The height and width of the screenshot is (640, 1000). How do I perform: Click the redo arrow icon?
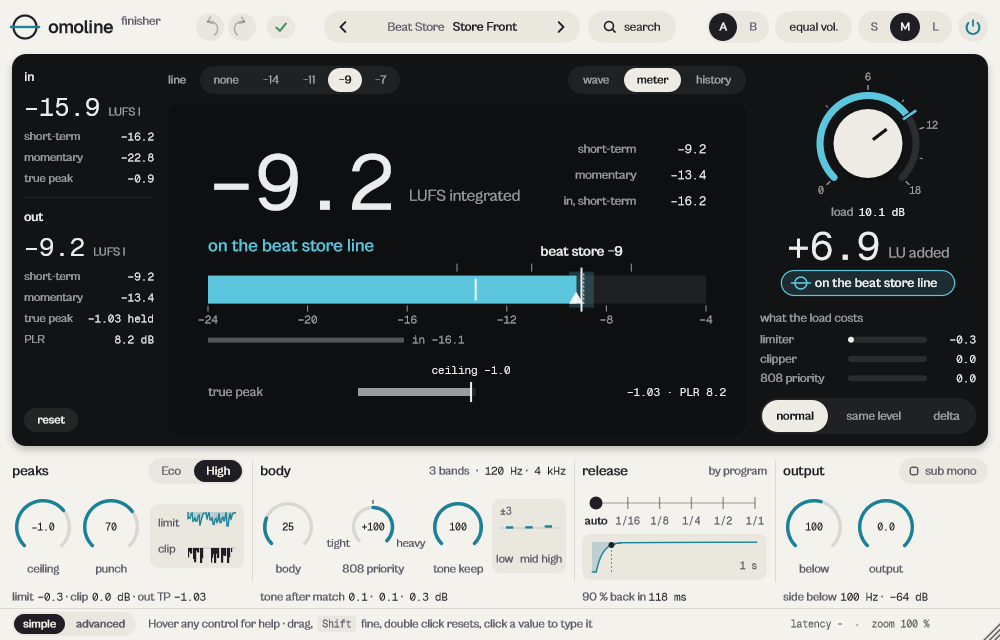(241, 27)
